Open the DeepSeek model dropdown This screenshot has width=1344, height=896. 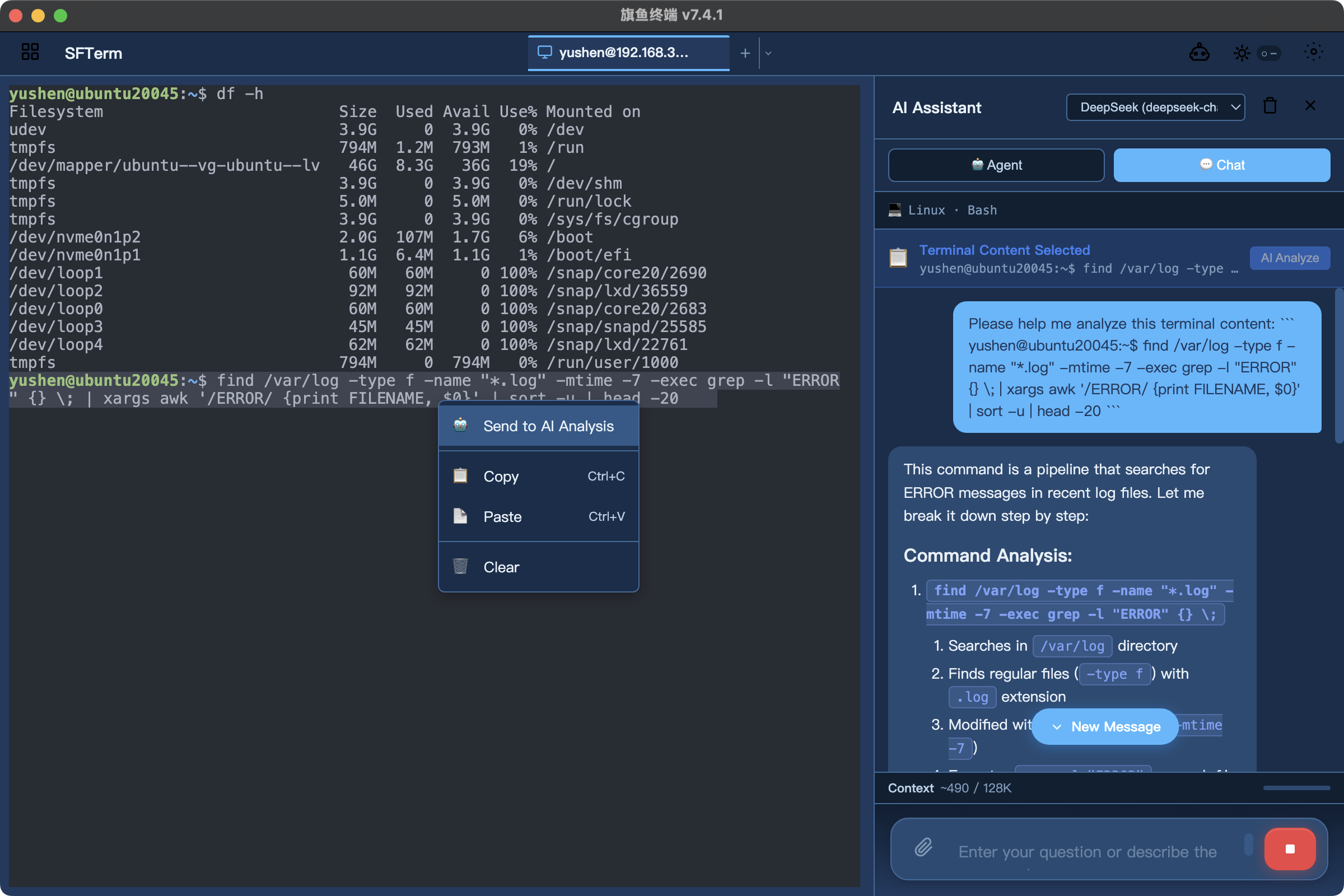(x=1155, y=108)
